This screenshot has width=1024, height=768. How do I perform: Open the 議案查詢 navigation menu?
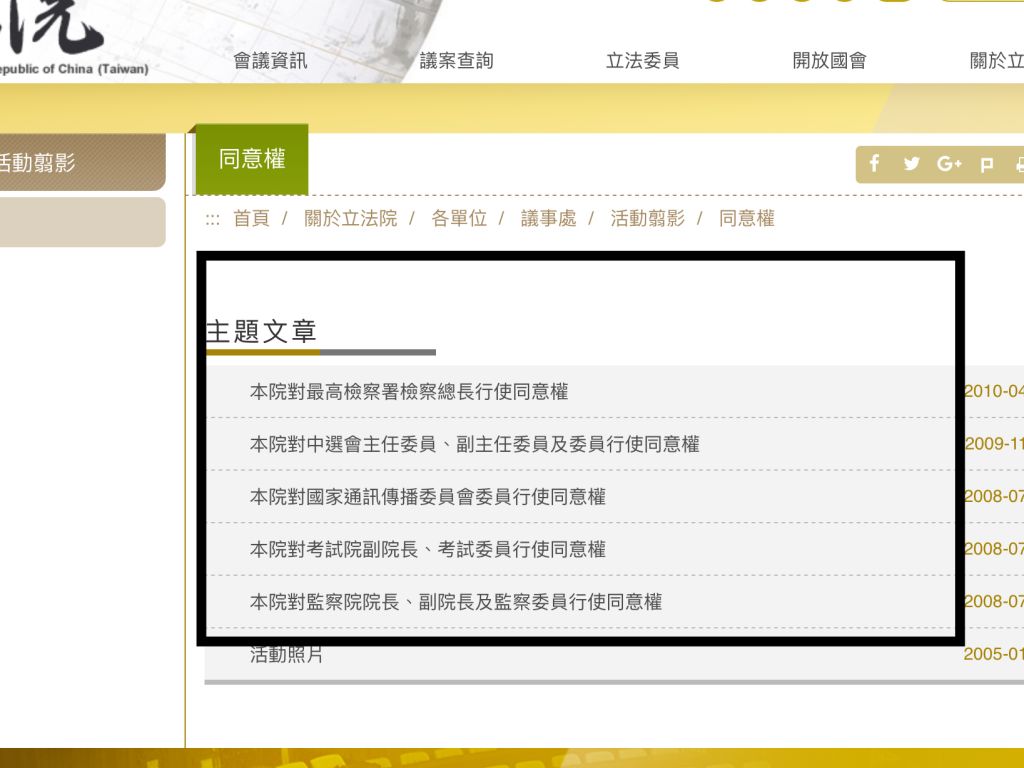[x=456, y=61]
